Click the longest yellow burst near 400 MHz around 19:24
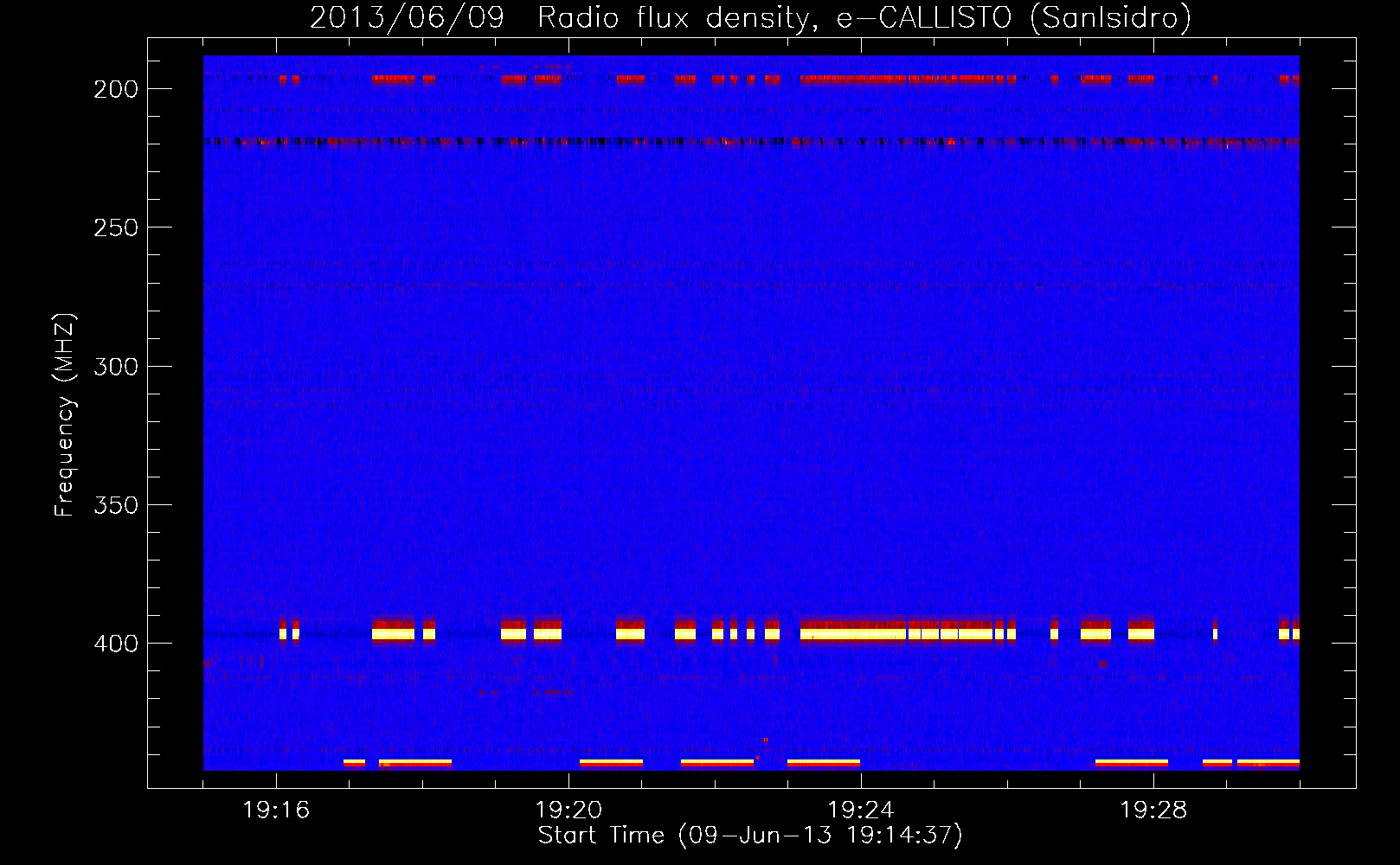 coord(853,634)
